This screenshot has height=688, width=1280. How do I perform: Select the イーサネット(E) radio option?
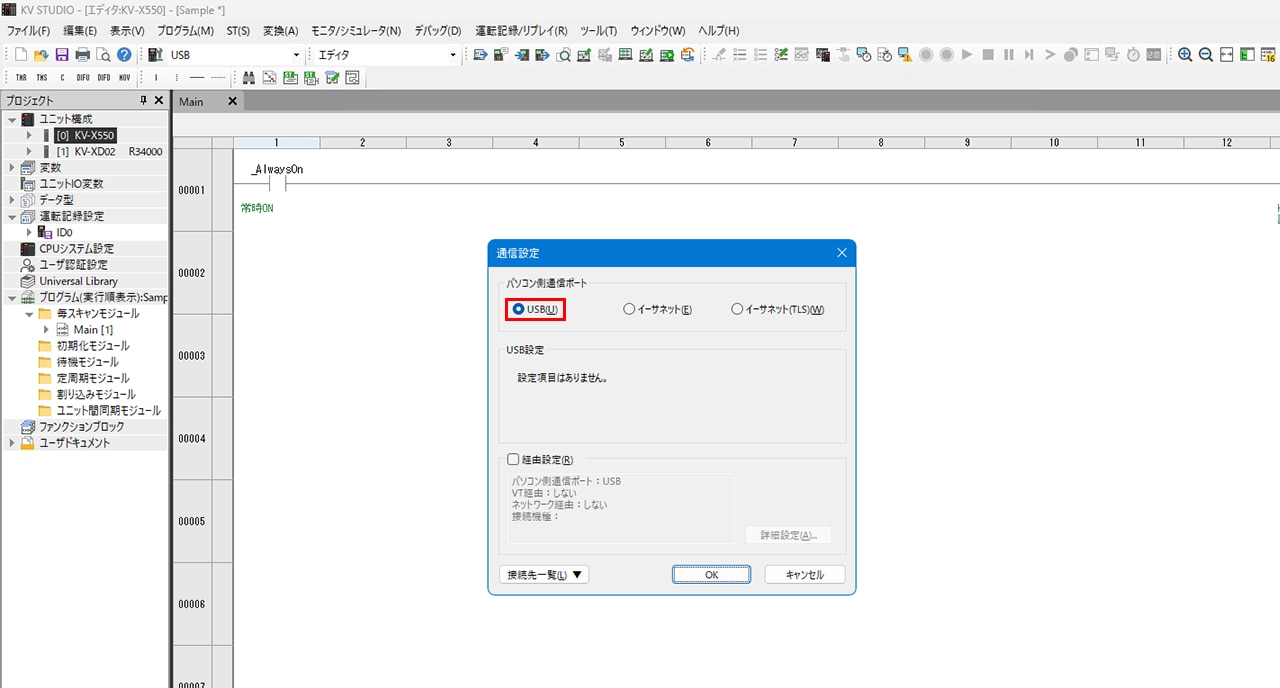pos(629,310)
